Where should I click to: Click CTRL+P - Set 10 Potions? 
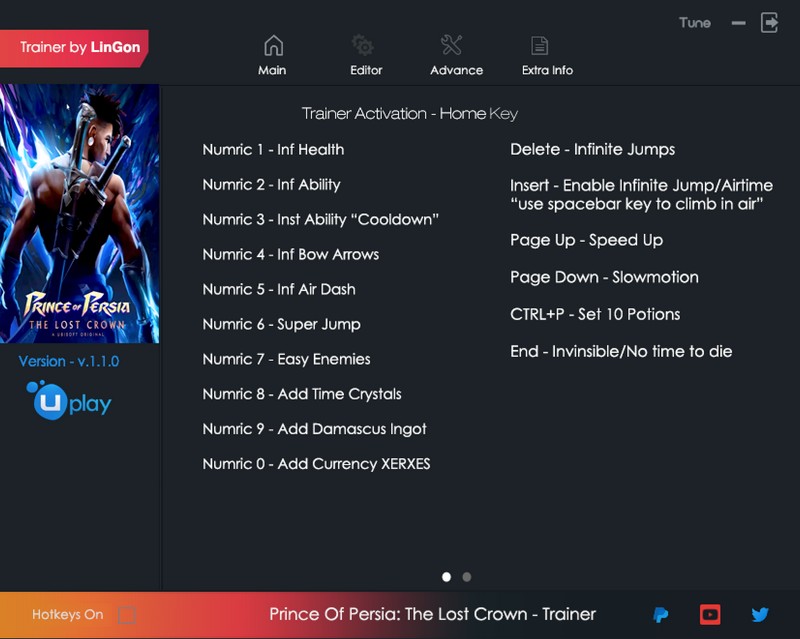[x=595, y=314]
